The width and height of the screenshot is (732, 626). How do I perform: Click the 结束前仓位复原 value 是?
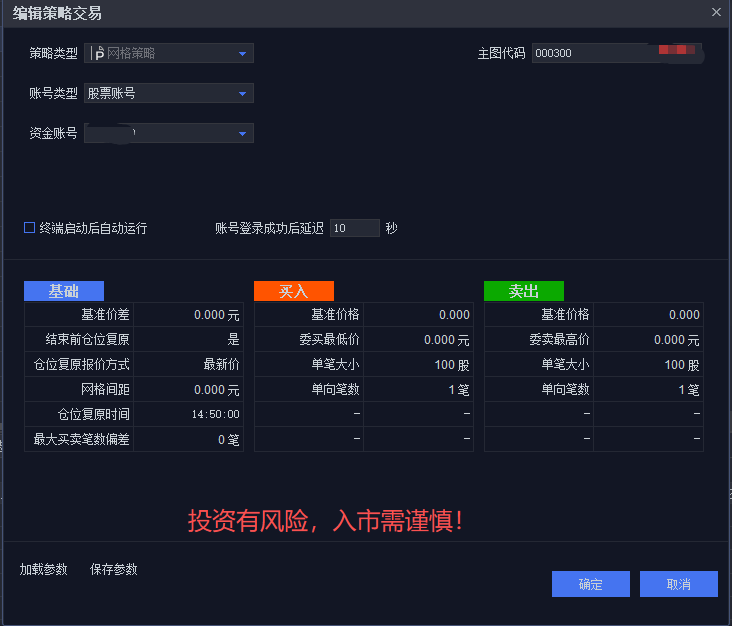pos(189,340)
